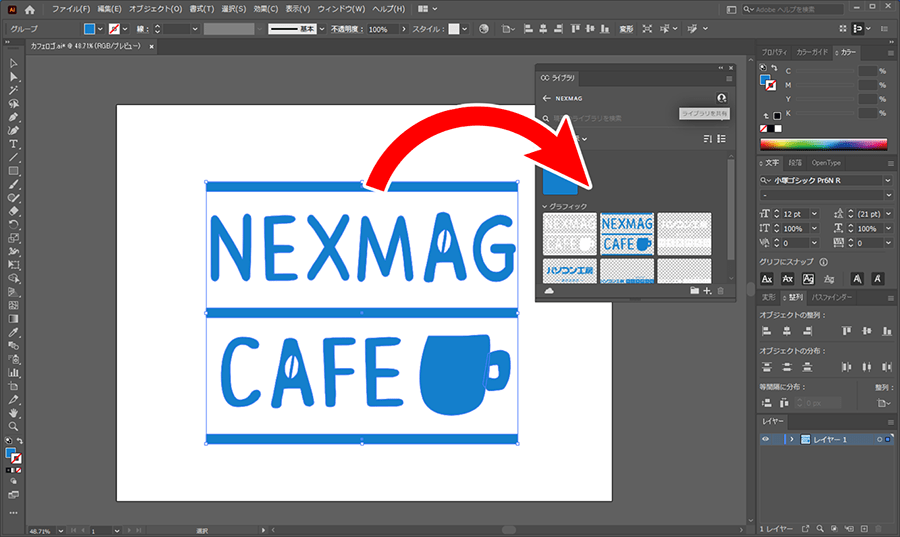Click the ライブラリを共有 share button
Screen dimensions: 900x537
pyautogui.click(x=721, y=98)
